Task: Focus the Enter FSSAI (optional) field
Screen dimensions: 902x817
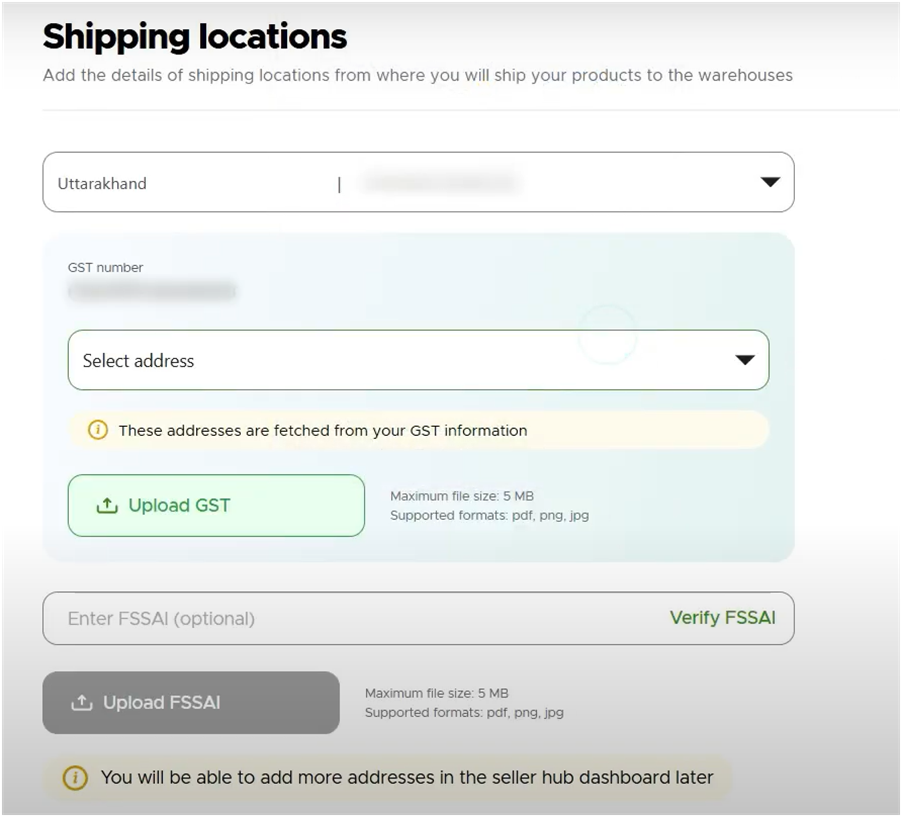Action: (x=418, y=619)
